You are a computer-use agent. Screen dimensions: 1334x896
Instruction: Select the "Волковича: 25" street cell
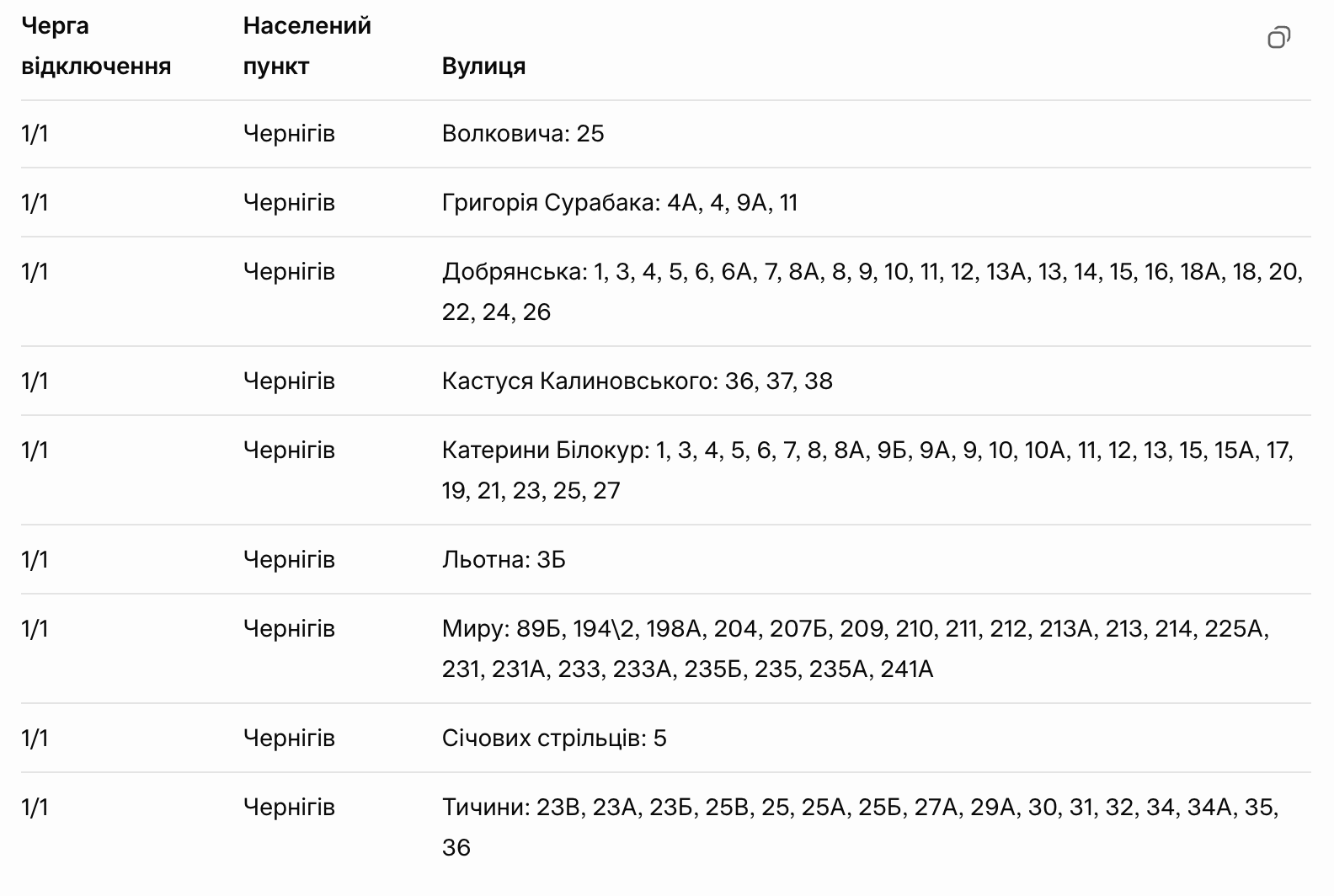[x=523, y=134]
